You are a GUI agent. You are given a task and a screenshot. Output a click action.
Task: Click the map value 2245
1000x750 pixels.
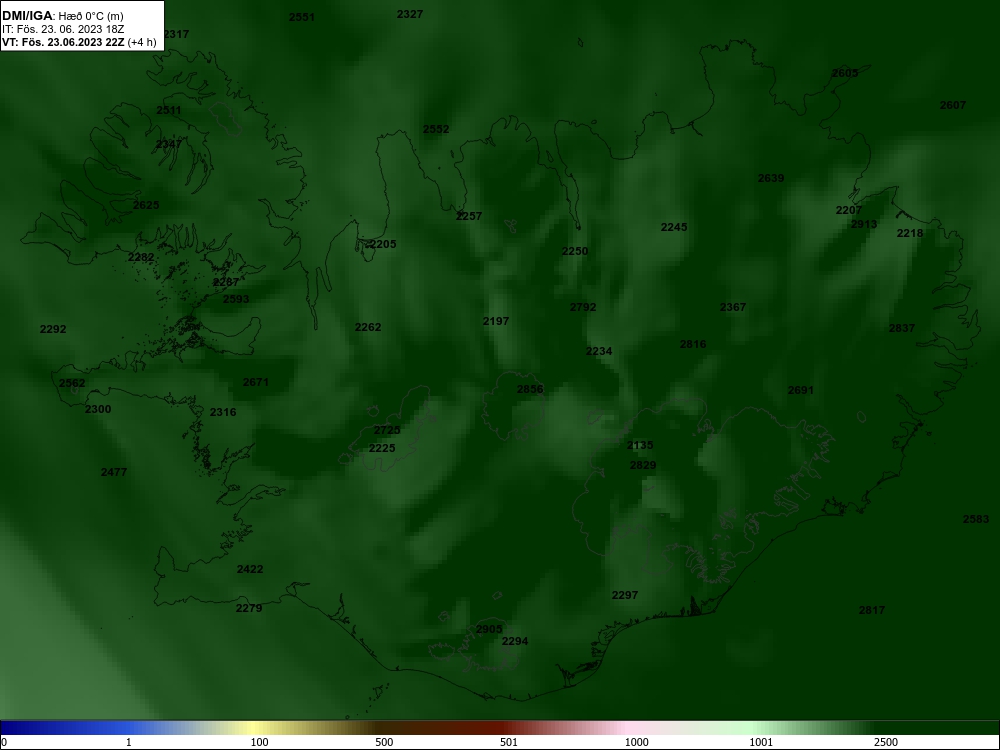pos(674,227)
